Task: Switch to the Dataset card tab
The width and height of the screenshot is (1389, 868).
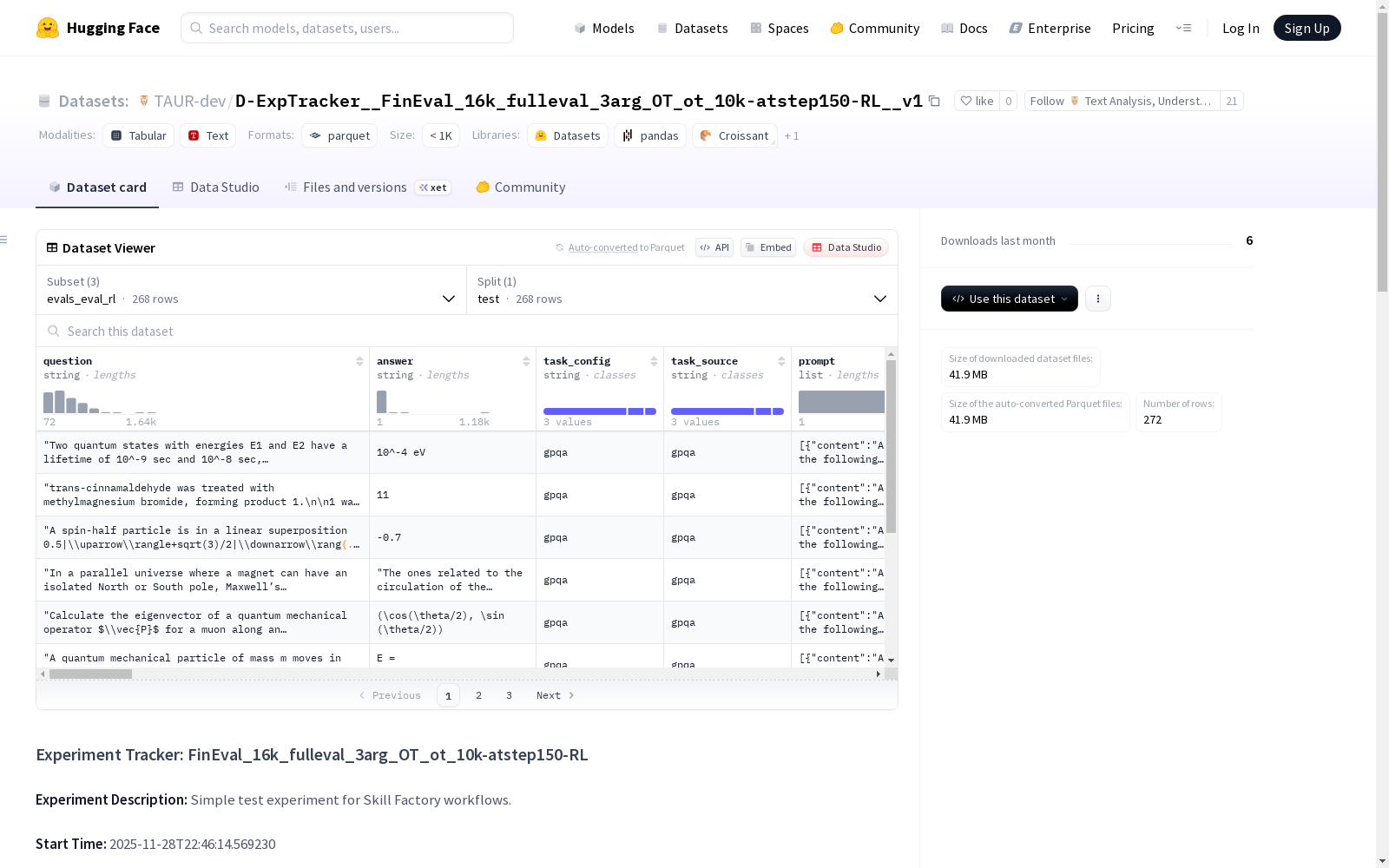Action: (97, 187)
